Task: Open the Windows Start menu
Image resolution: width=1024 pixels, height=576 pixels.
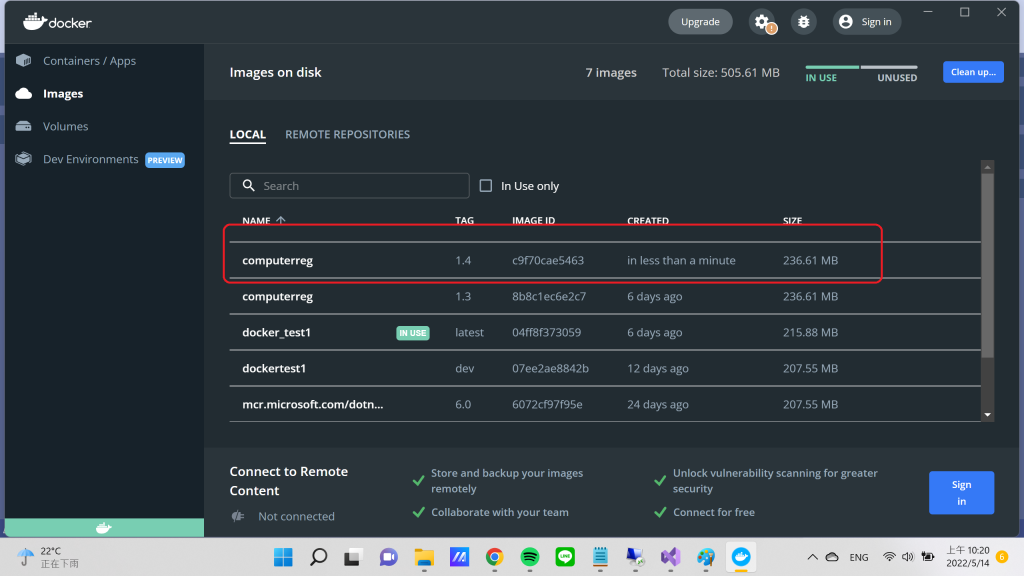Action: [283, 557]
